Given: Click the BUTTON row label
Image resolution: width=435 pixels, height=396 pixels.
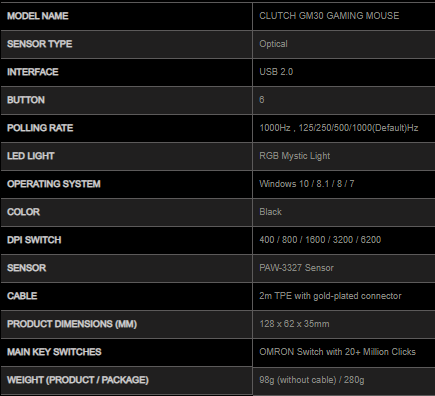Looking at the screenshot, I should [26, 100].
